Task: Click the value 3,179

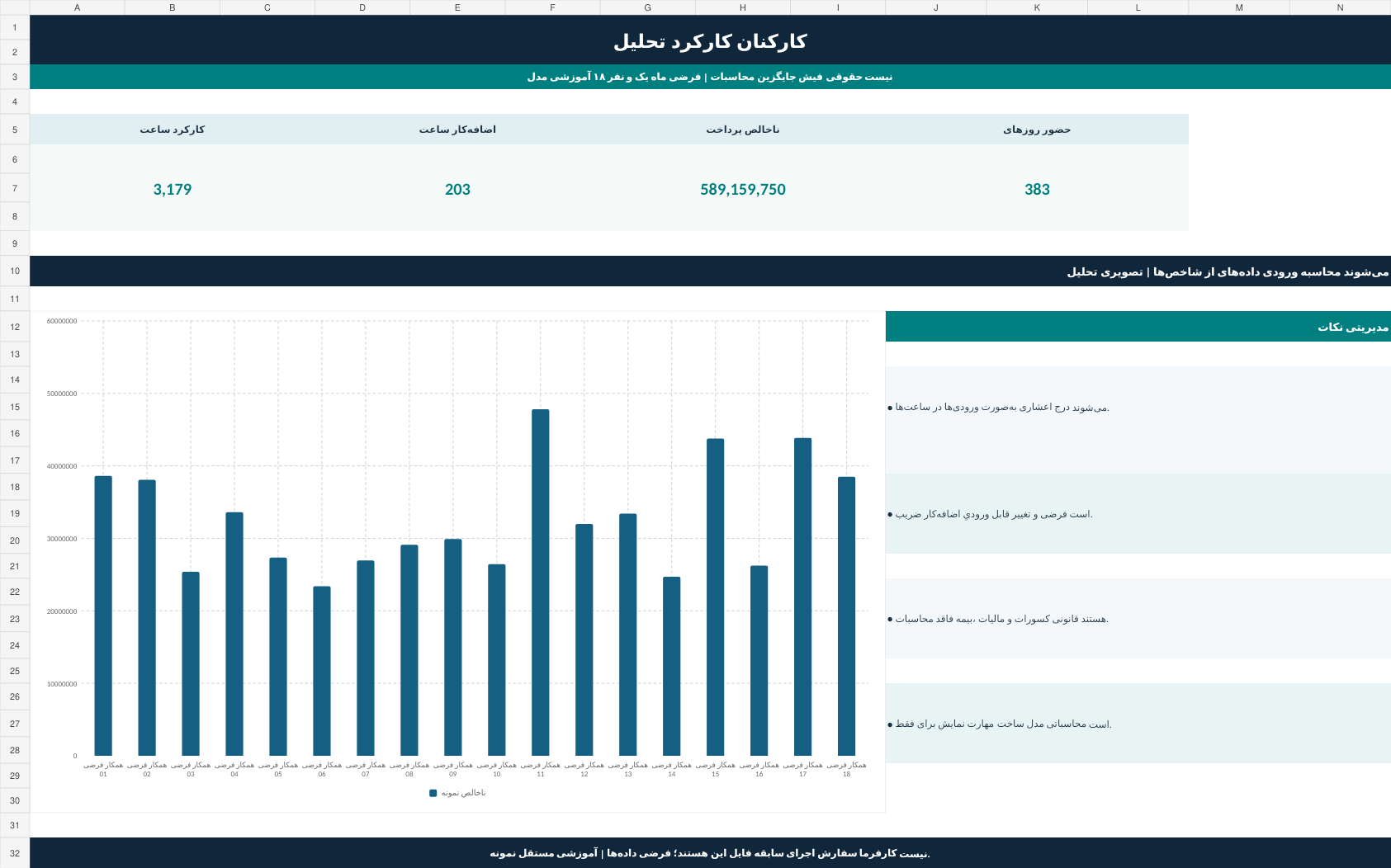Action: coord(173,189)
